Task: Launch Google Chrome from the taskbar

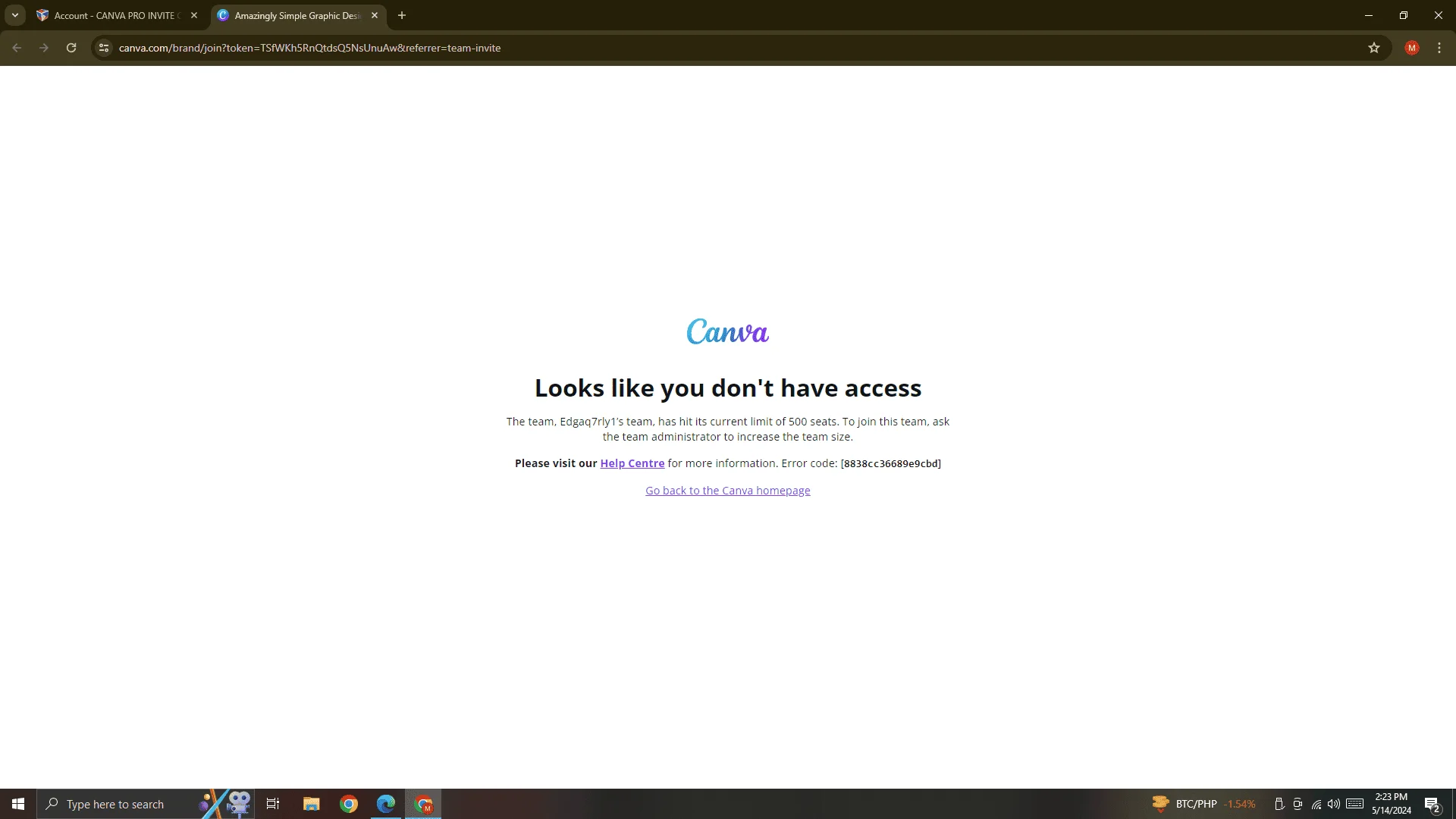Action: tap(349, 804)
